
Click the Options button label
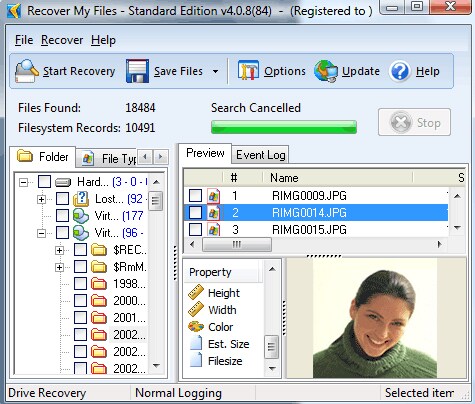pos(285,71)
